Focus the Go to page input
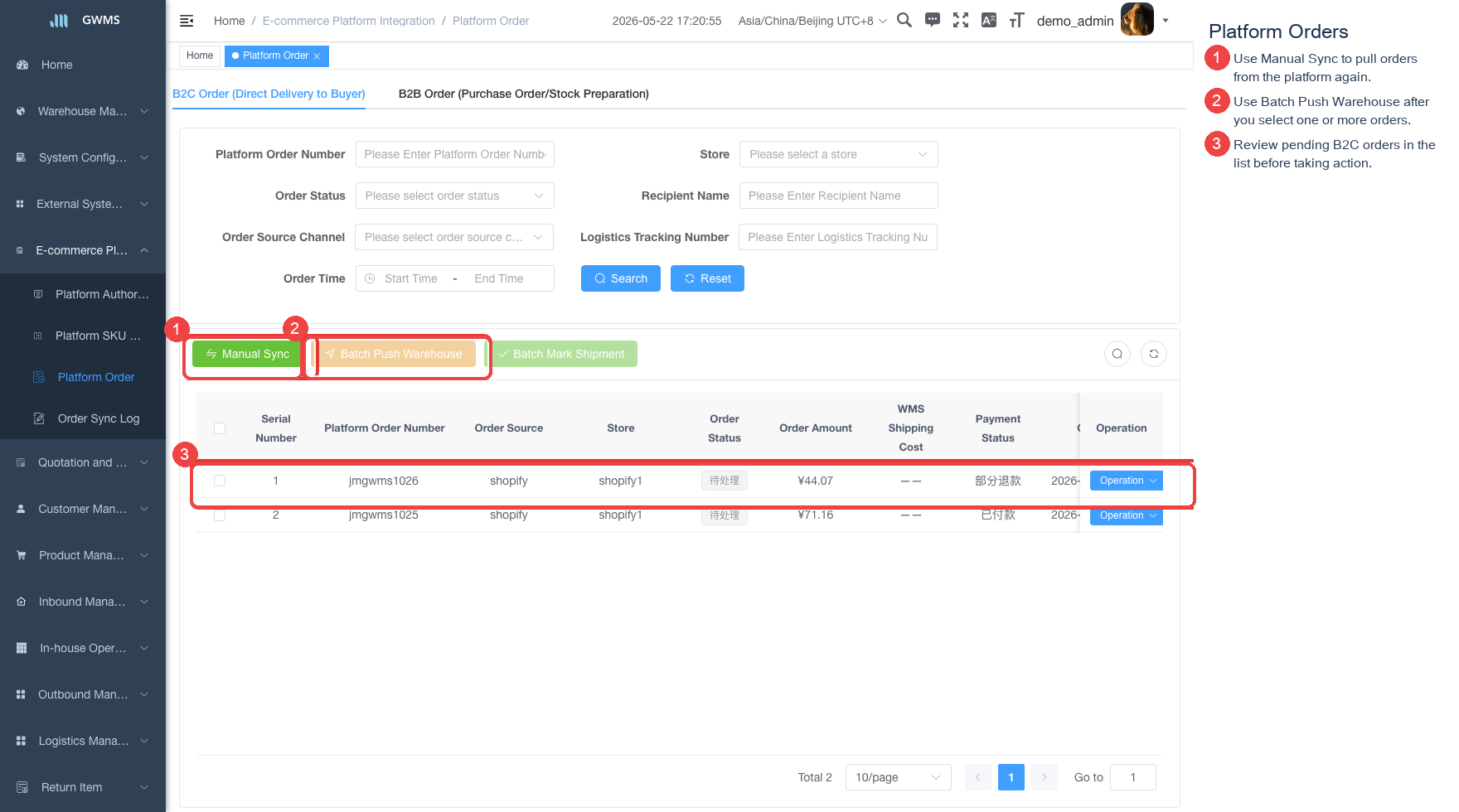Screen dimensions: 1459x812 (1133, 777)
